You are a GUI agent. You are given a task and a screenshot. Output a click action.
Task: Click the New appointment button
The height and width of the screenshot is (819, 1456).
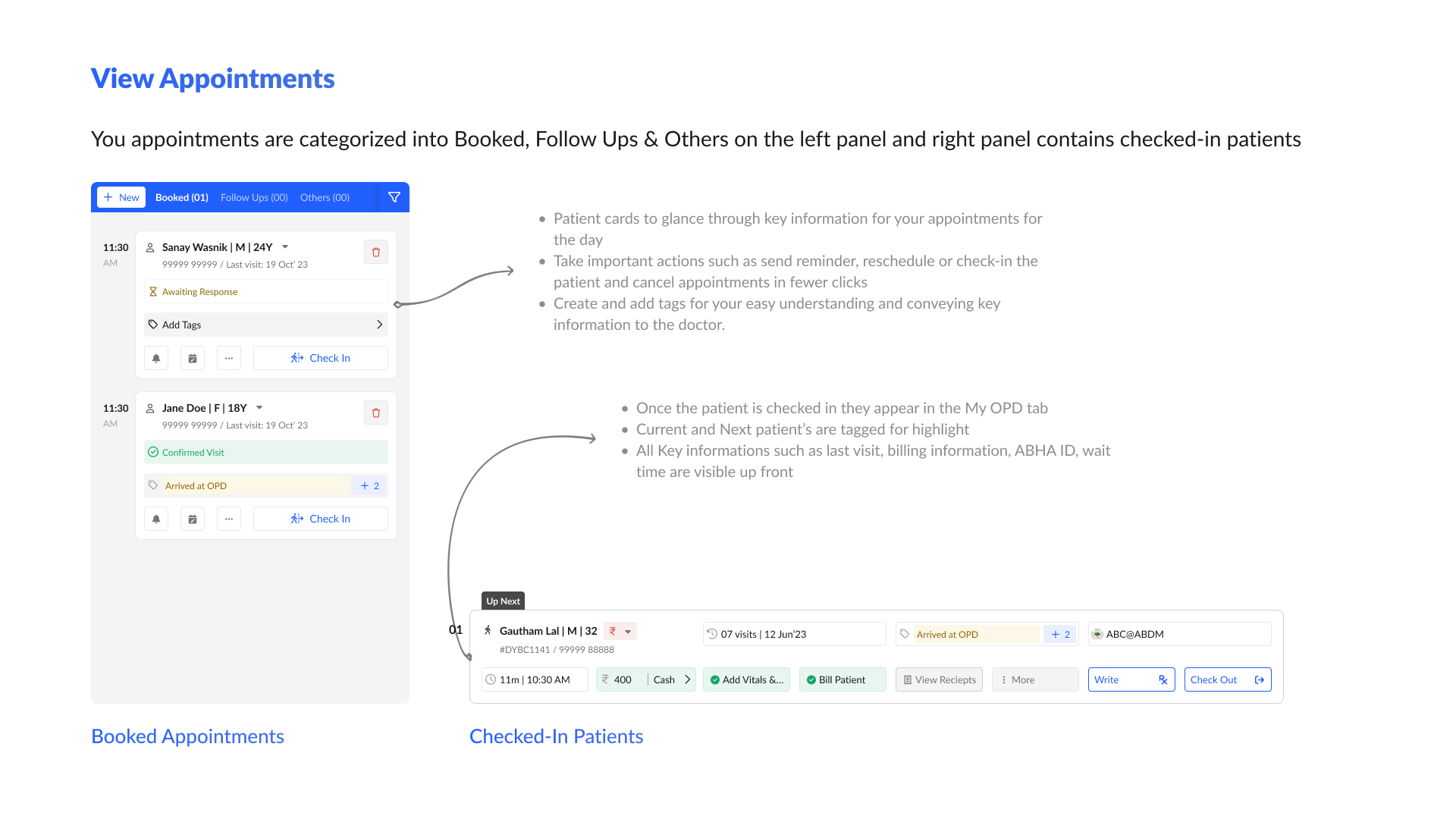tap(121, 197)
